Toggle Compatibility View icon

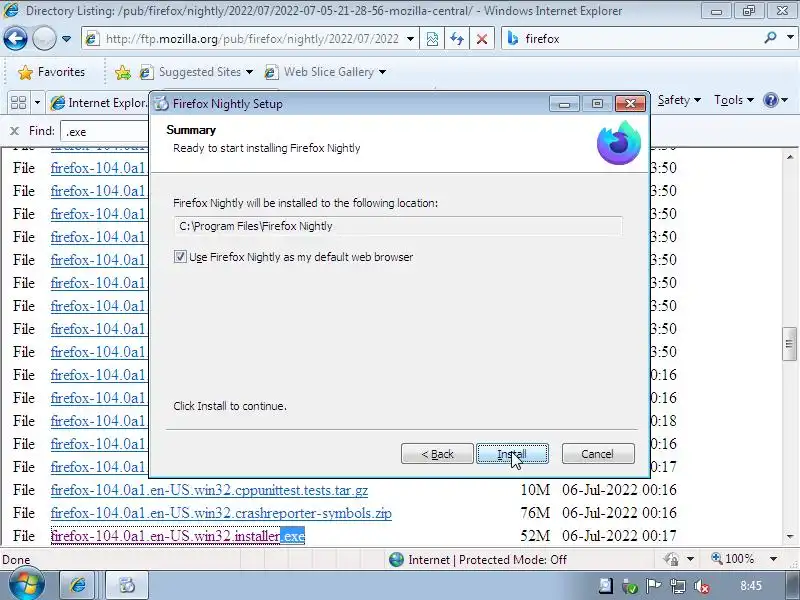(x=432, y=39)
